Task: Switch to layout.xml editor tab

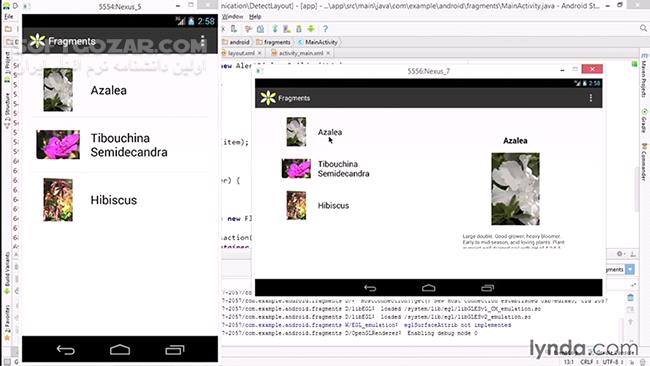Action: pyautogui.click(x=241, y=53)
